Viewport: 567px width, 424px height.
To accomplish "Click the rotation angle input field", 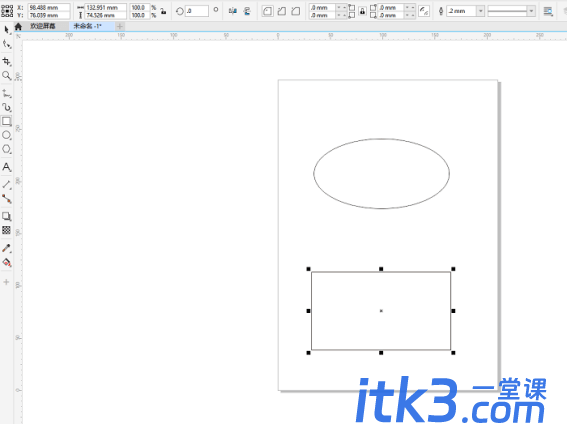I will 197,11.
